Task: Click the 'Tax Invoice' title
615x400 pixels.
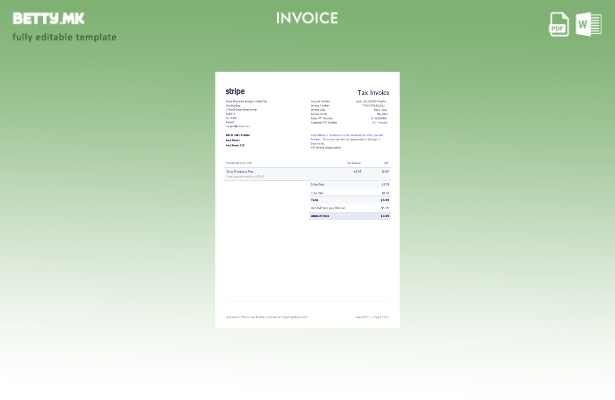Action: click(372, 92)
